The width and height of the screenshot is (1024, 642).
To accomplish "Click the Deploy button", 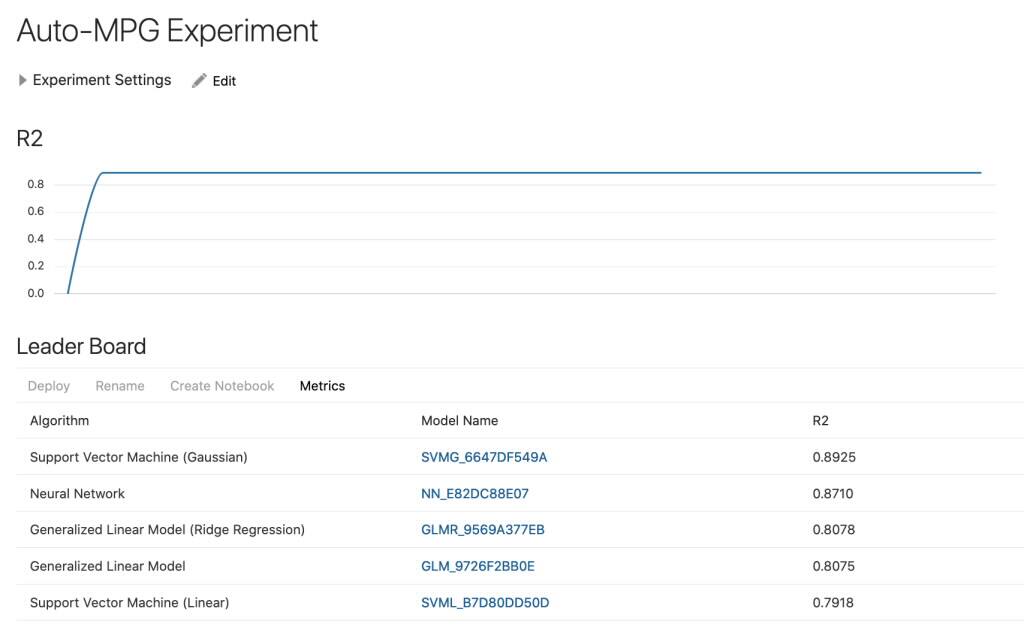I will tap(48, 386).
